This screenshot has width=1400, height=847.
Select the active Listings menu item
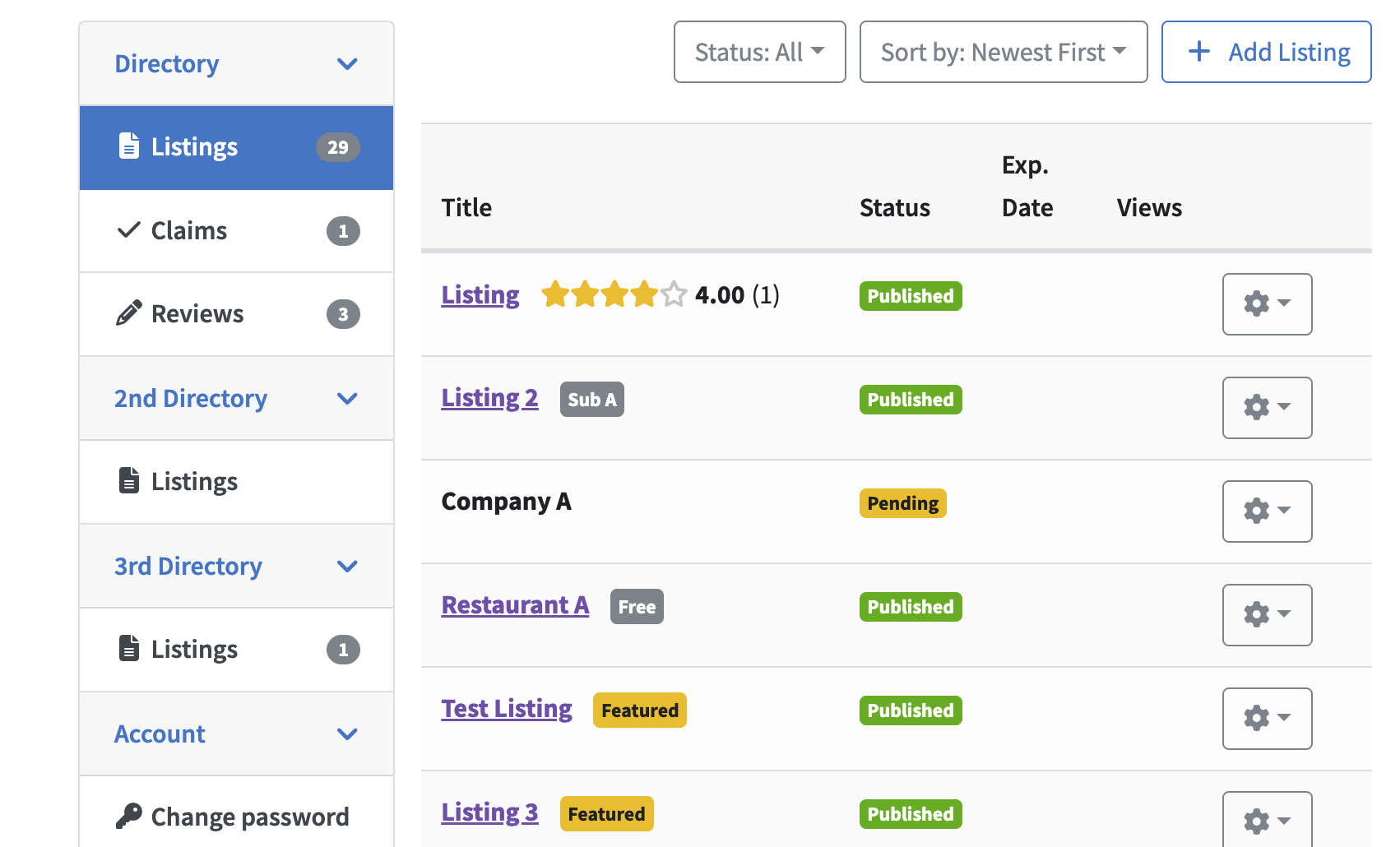[x=236, y=147]
